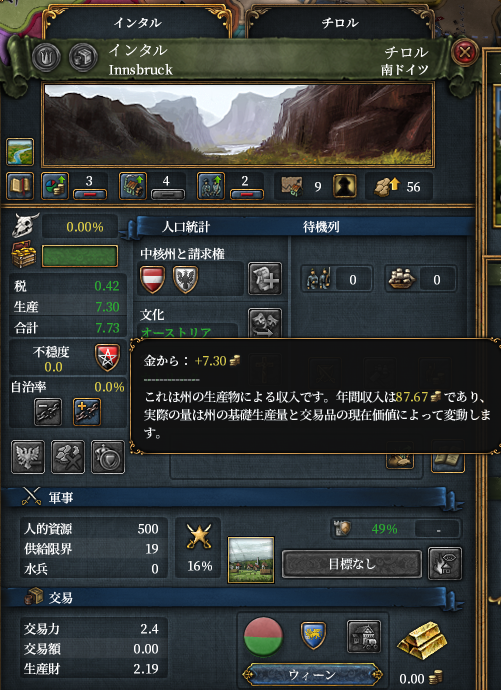Image resolution: width=501 pixels, height=690 pixels.
Task: Click the improve tax development icon
Action: [x=55, y=186]
